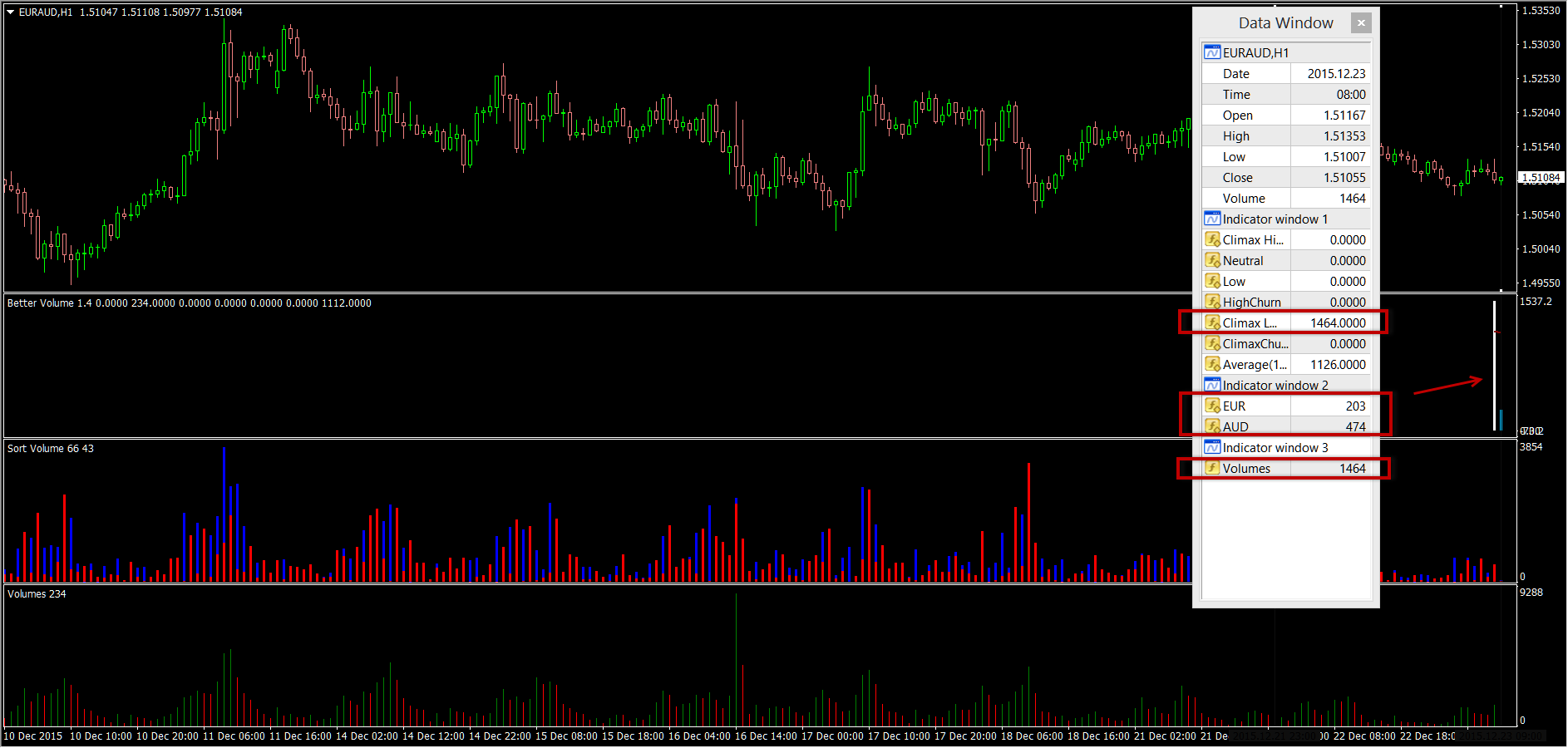The height and width of the screenshot is (748, 1568).
Task: Click the Climax Low indicator function icon
Action: coord(1212,322)
